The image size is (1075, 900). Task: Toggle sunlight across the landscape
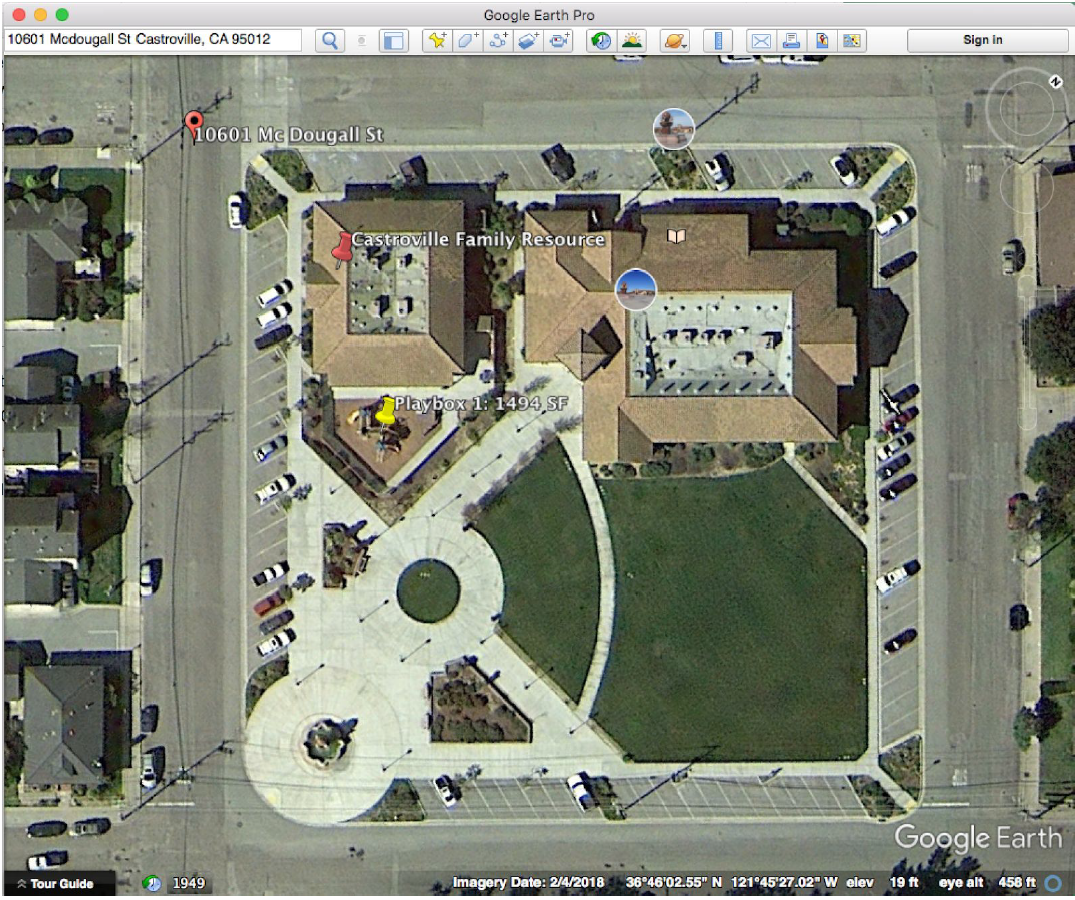tap(632, 41)
